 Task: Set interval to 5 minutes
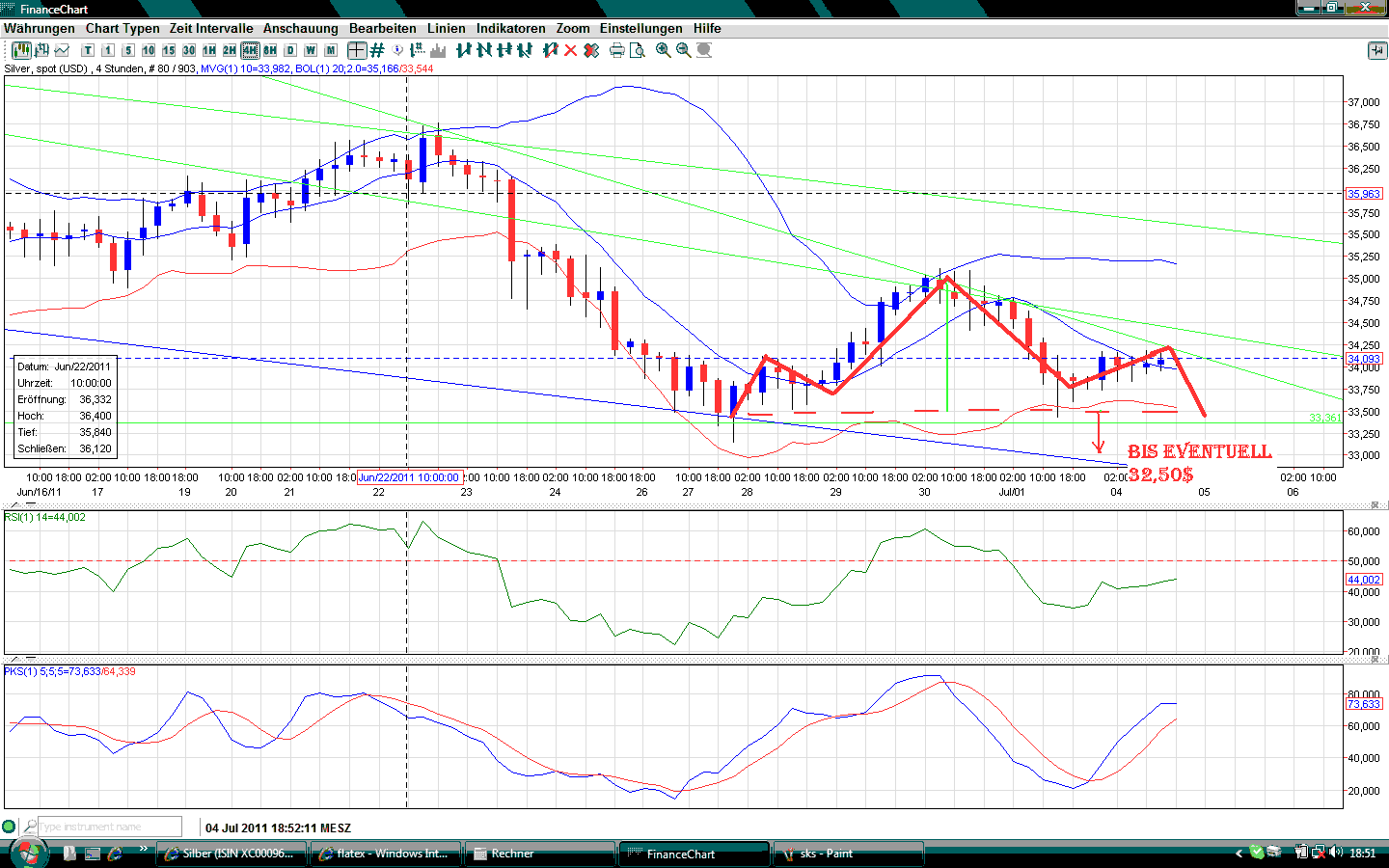point(128,50)
